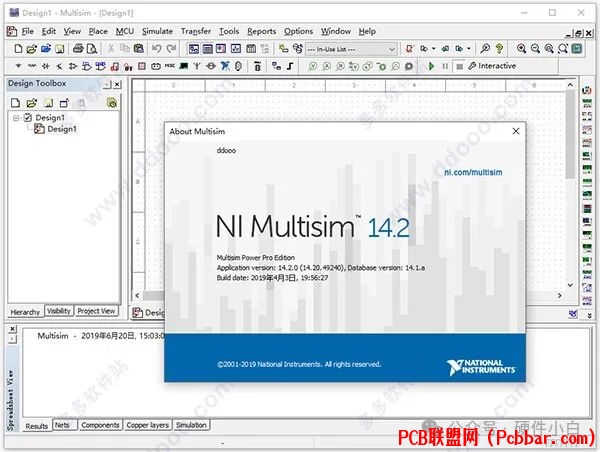The image size is (600, 452).
Task: Pause the simulation
Action: (445, 66)
